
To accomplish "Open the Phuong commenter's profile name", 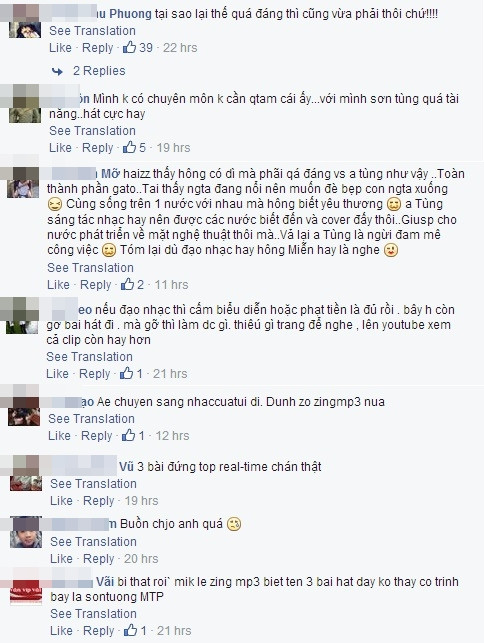I will tap(123, 14).
